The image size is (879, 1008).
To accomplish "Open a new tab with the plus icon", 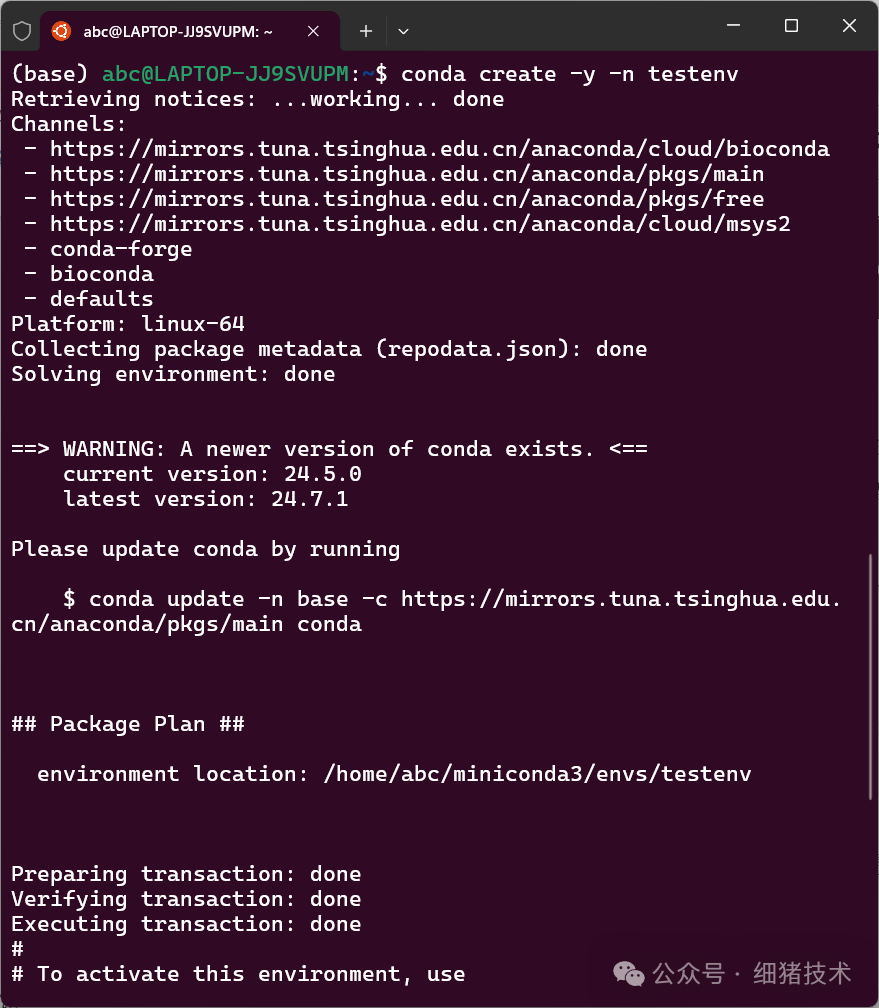I will pos(366,31).
